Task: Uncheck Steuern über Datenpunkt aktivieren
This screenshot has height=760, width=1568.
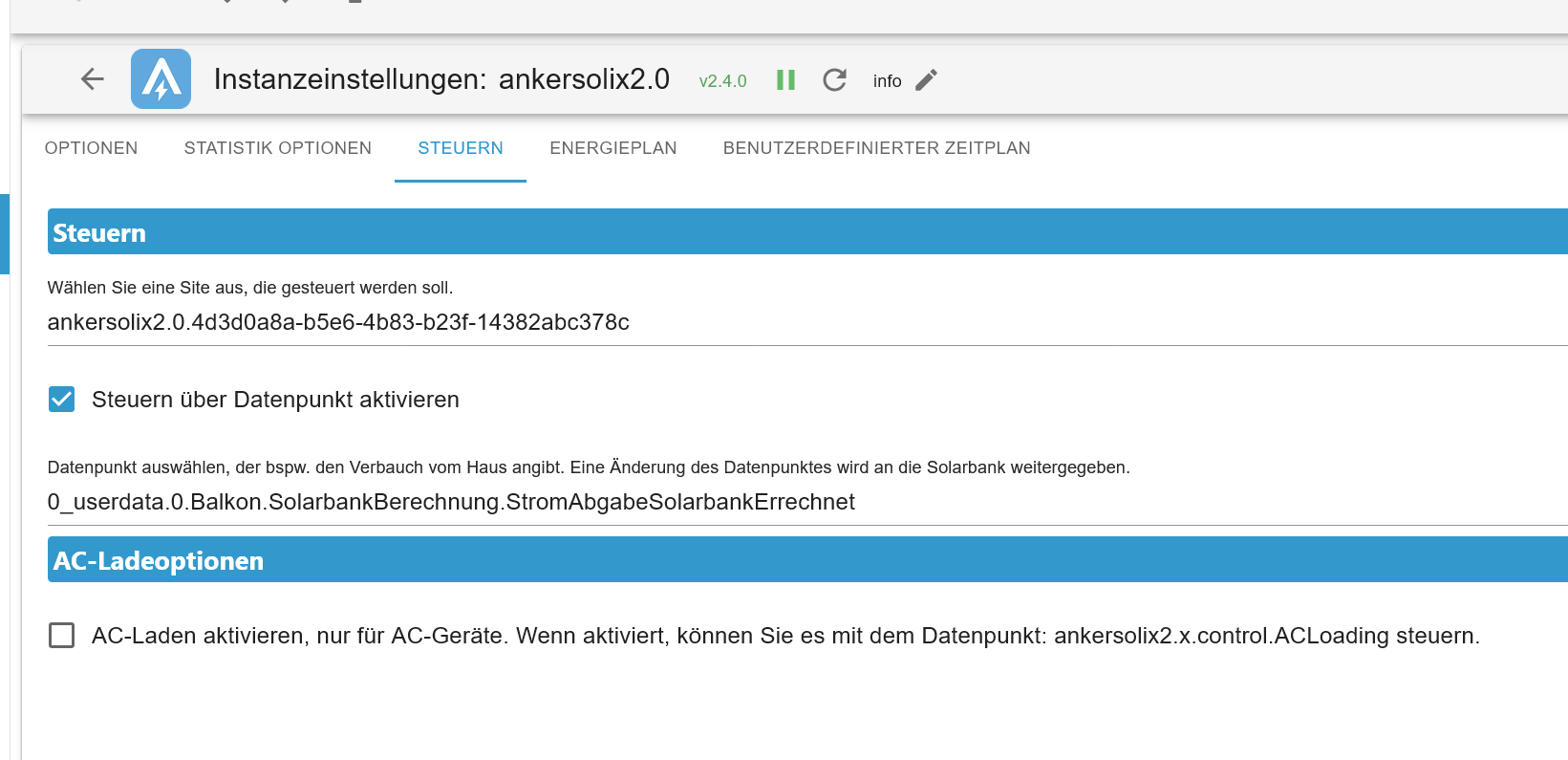Action: [x=62, y=400]
